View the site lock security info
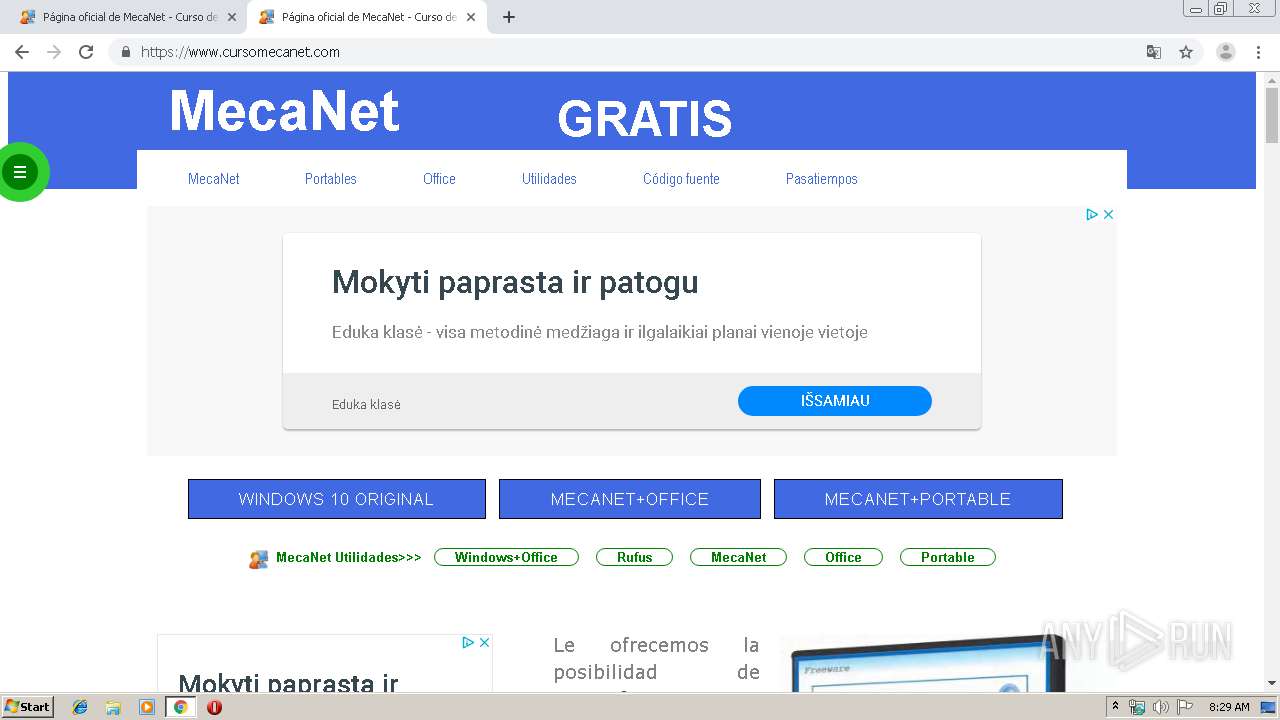This screenshot has width=1280, height=720. (x=125, y=52)
